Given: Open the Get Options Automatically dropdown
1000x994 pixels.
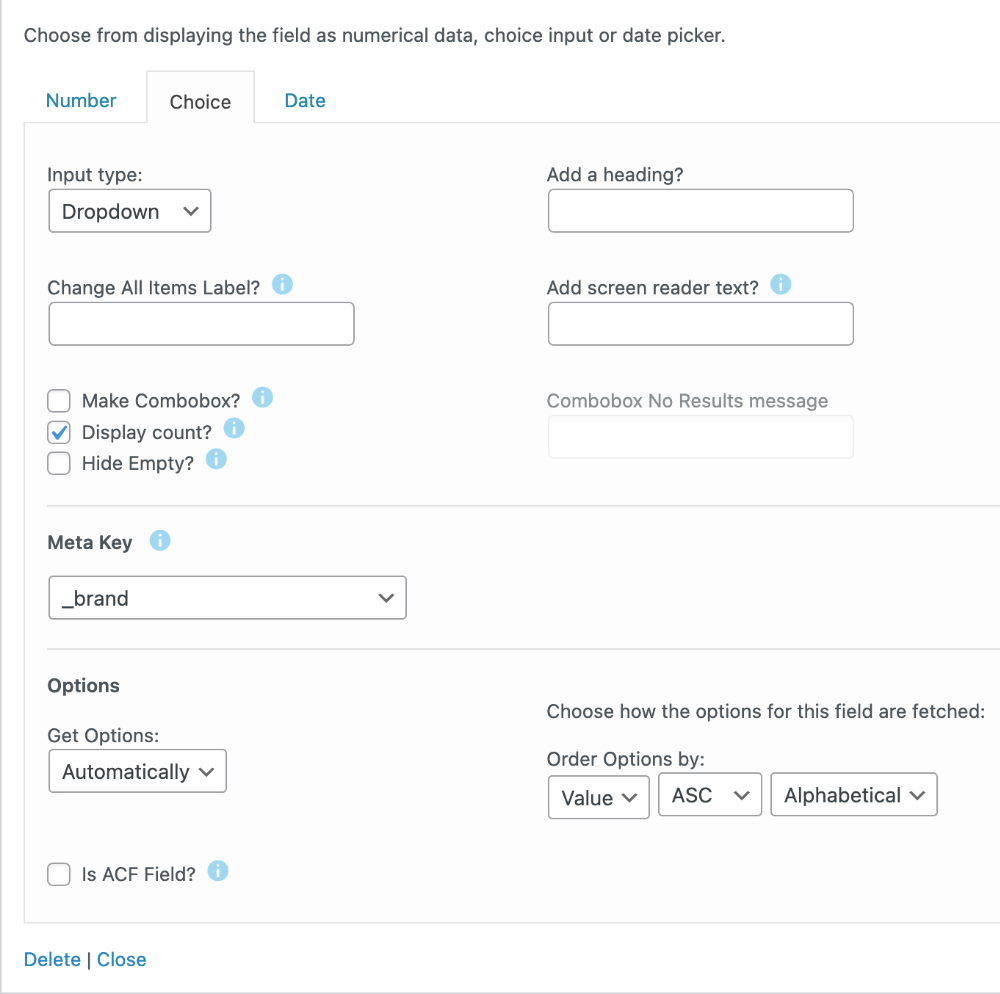Looking at the screenshot, I should [138, 771].
